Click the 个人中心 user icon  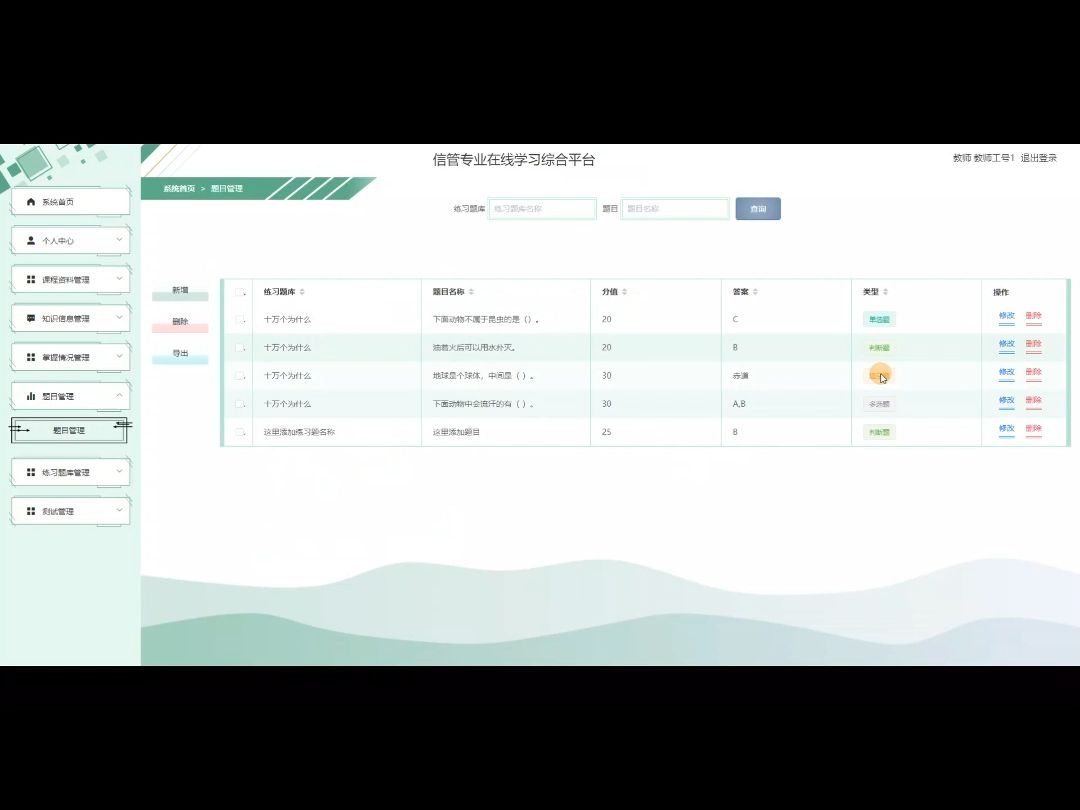click(x=30, y=240)
